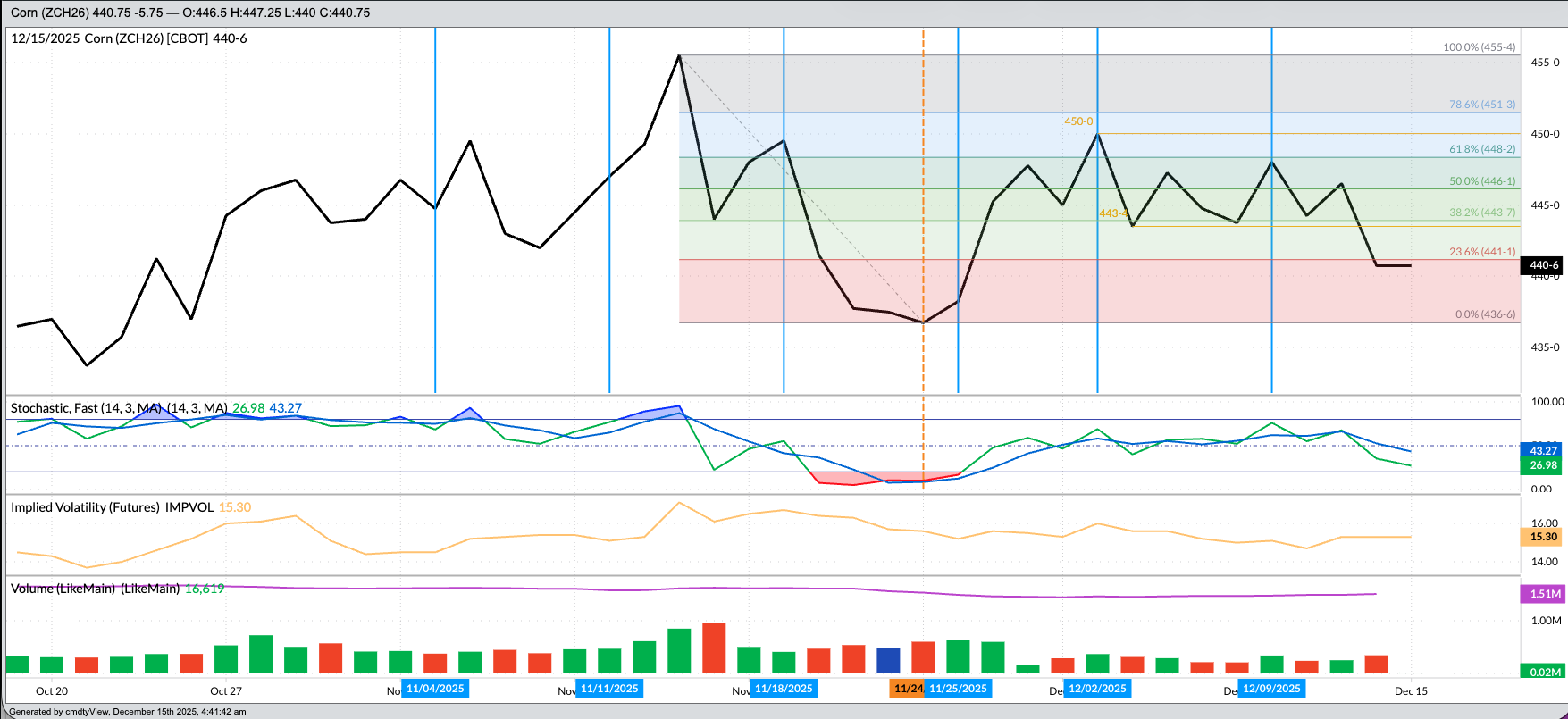Select the 0.0% (436-6) Fibonacci label
The image size is (1568, 719).
click(1485, 314)
